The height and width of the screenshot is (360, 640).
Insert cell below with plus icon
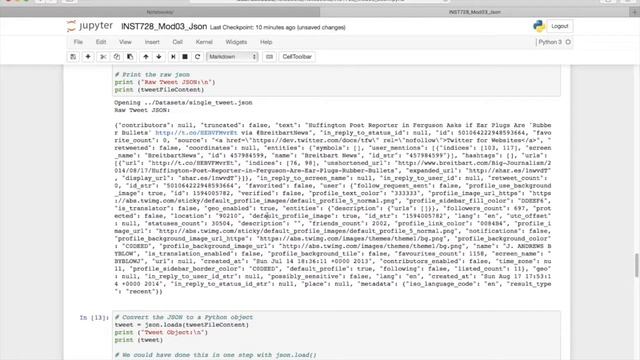coord(88,57)
